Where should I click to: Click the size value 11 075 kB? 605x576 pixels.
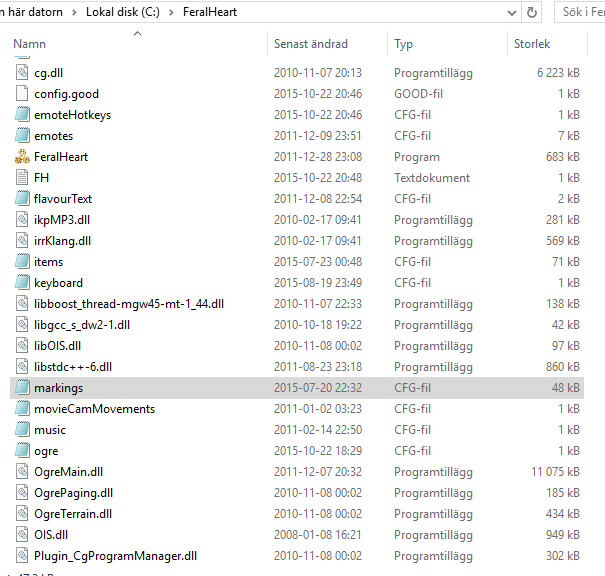[x=555, y=471]
